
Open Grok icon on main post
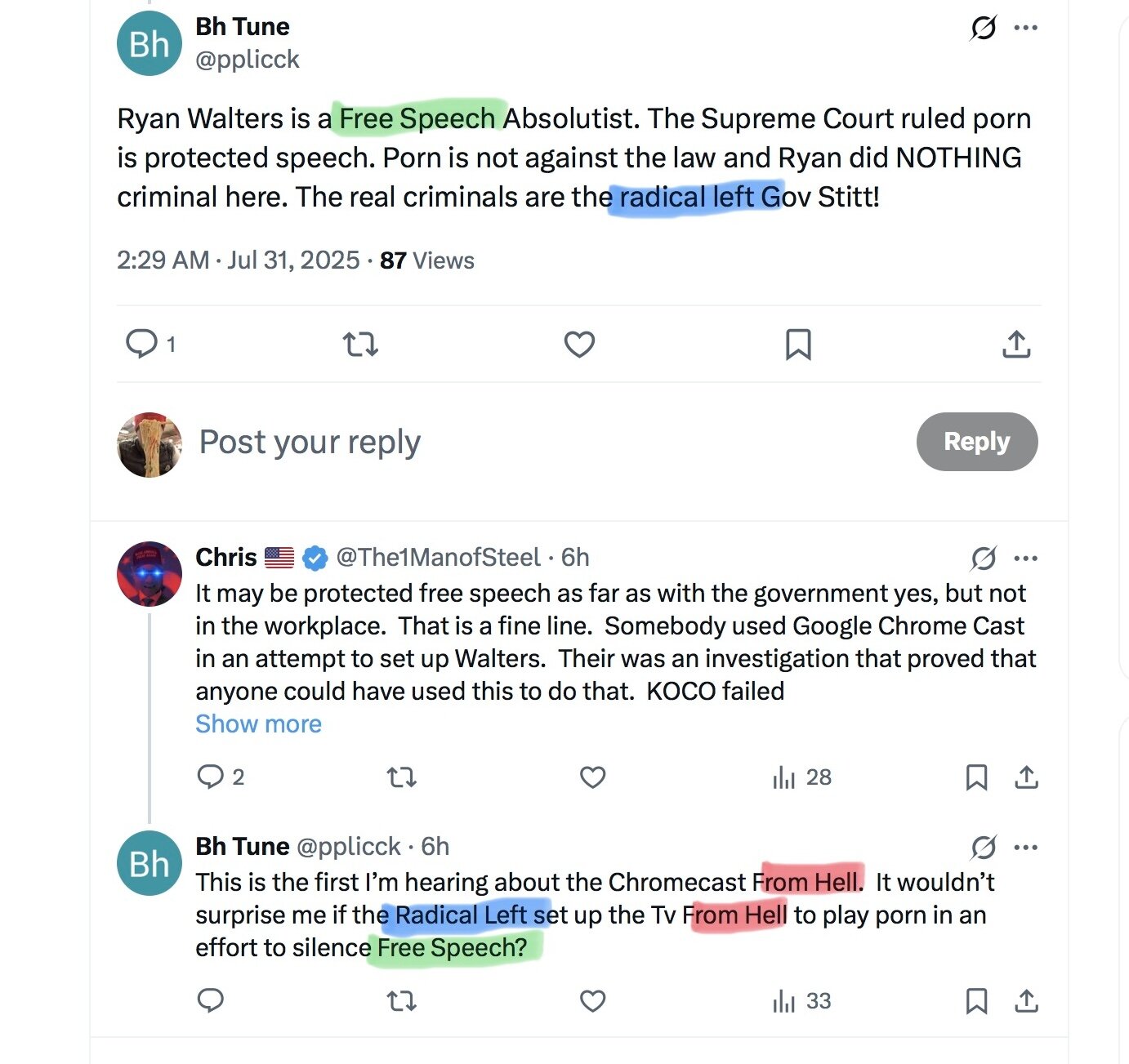983,28
